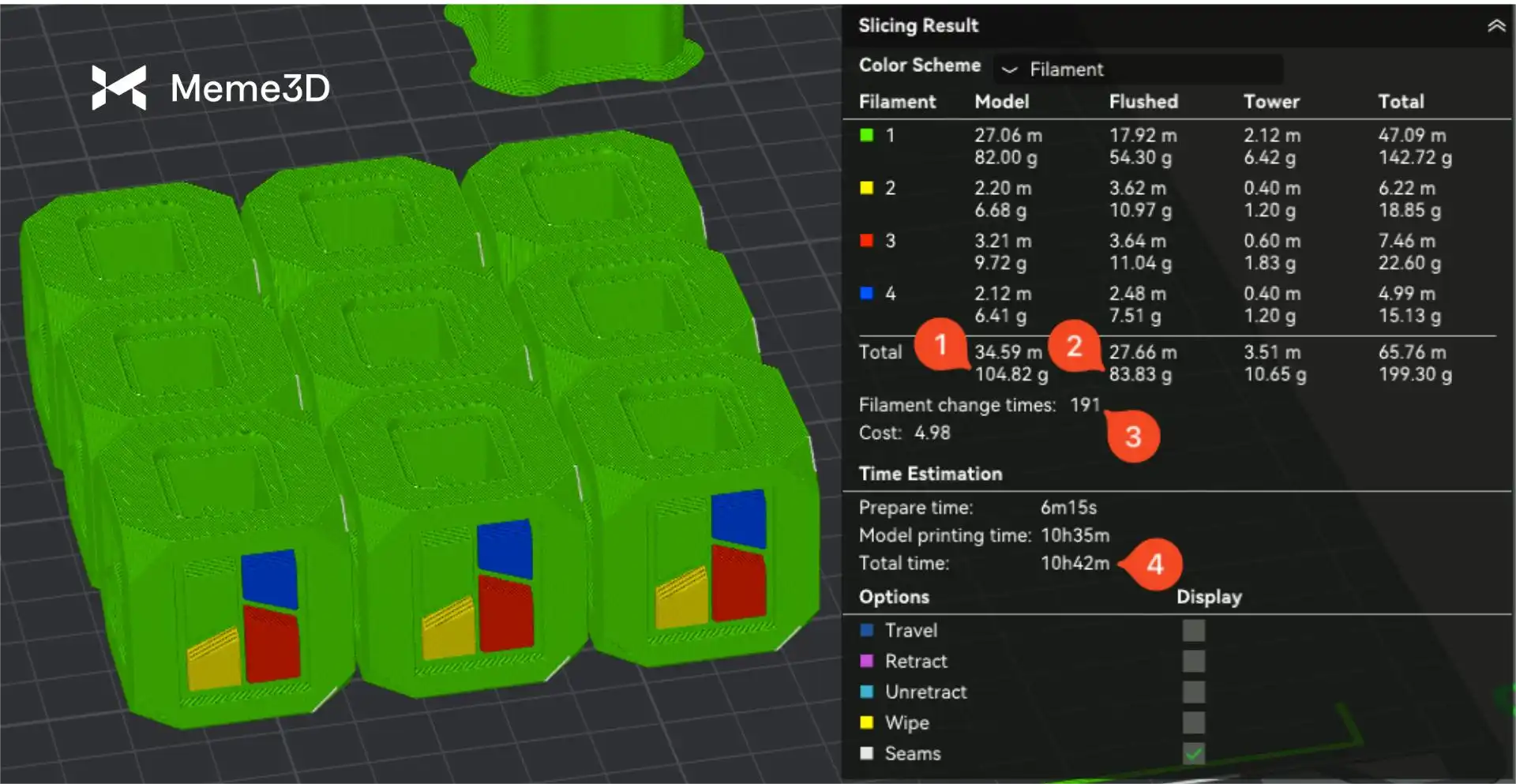The width and height of the screenshot is (1516, 784).
Task: Uncheck the Seams display checkbox
Action: 1193,753
